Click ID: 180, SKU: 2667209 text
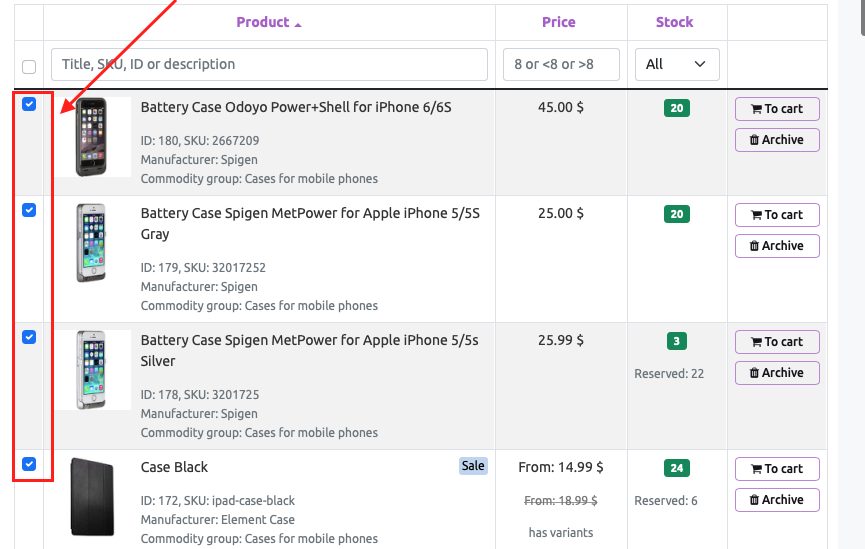This screenshot has width=865, height=549. click(x=200, y=141)
